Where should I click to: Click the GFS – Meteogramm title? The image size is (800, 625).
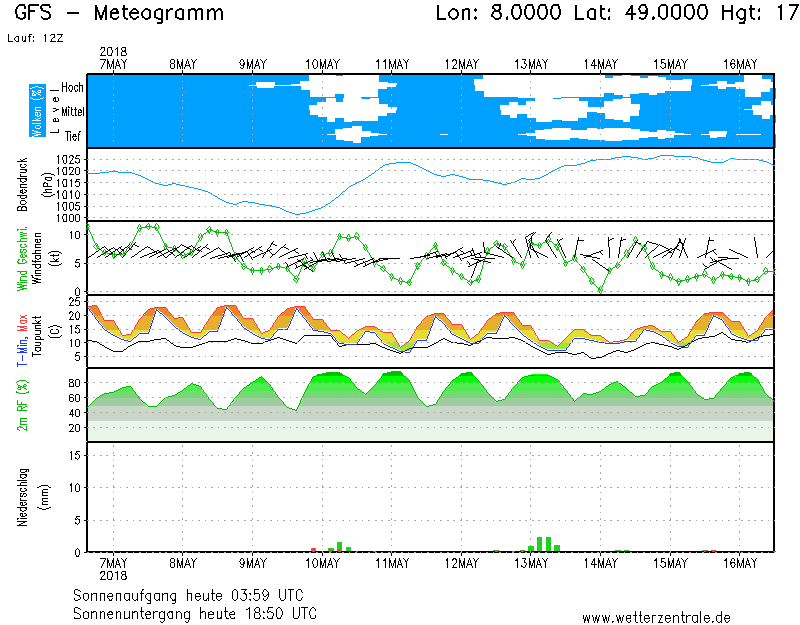click(x=119, y=14)
